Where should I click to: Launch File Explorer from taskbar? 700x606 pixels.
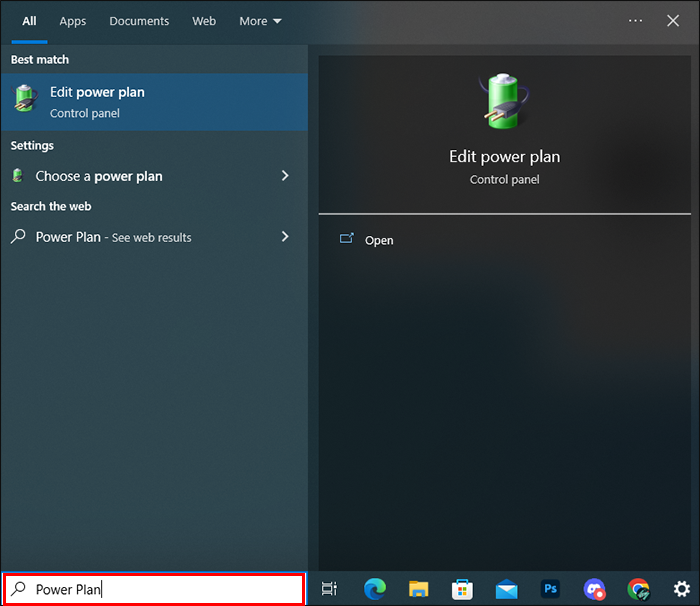[418, 589]
